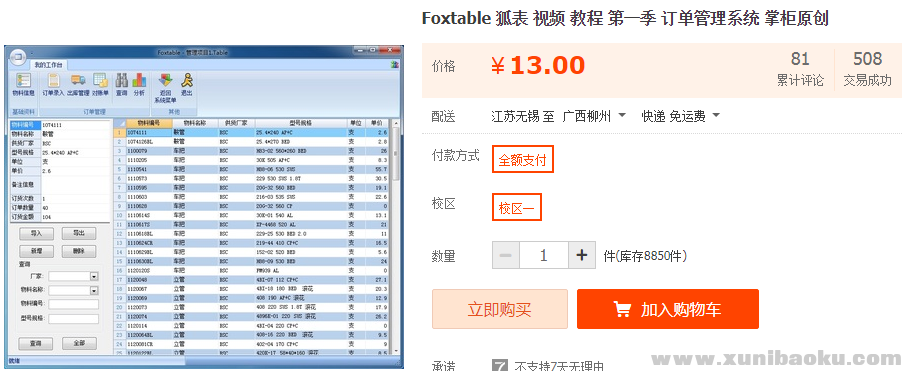Select cell 1110205 in table

[149, 160]
